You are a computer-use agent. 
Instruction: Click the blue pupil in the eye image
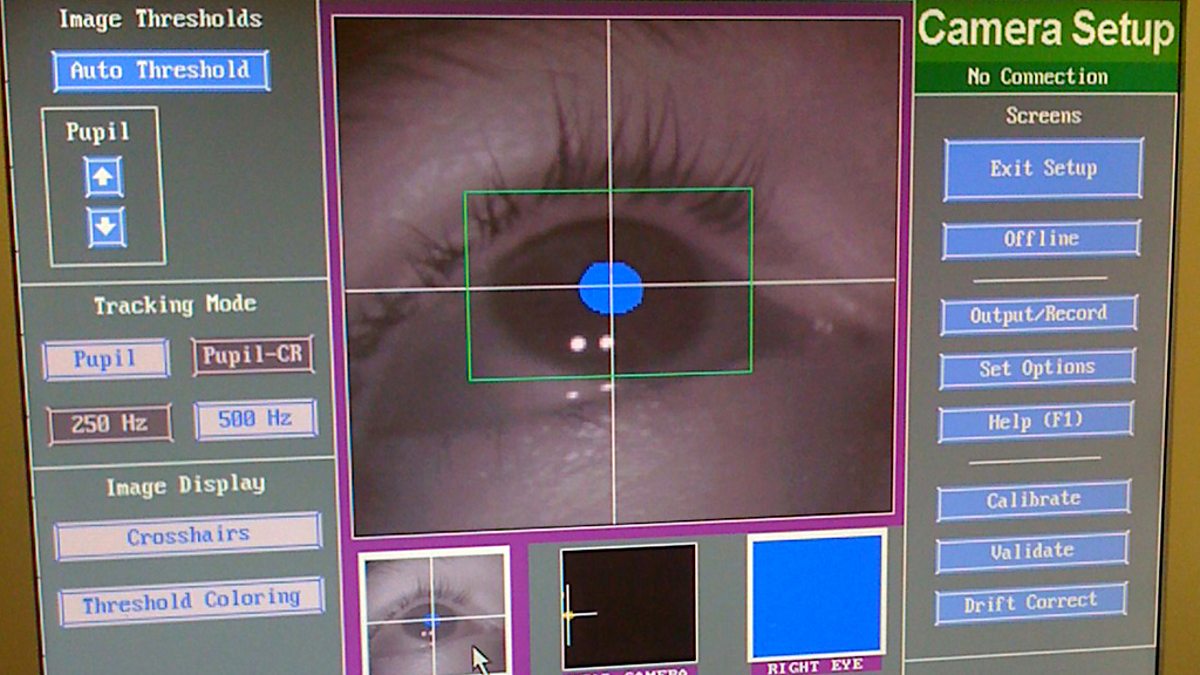pyautogui.click(x=610, y=288)
